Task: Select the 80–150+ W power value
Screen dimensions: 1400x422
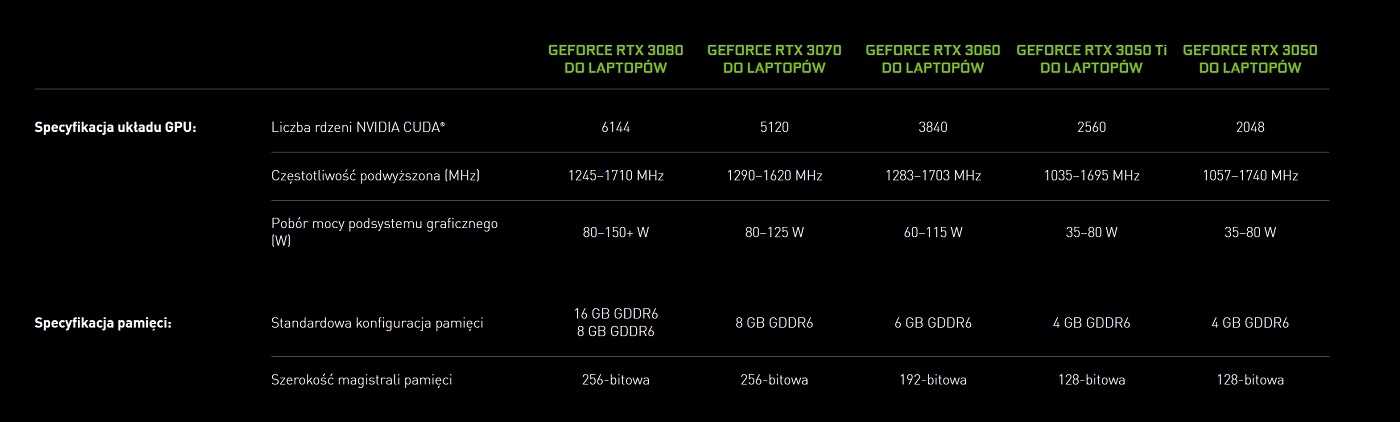Action: coord(616,232)
